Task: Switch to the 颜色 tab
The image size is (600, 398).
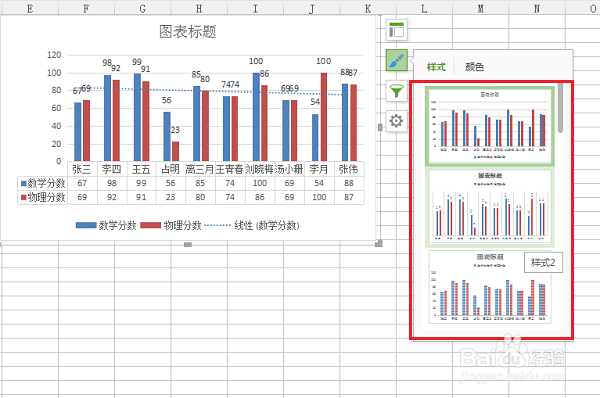Action: (474, 67)
